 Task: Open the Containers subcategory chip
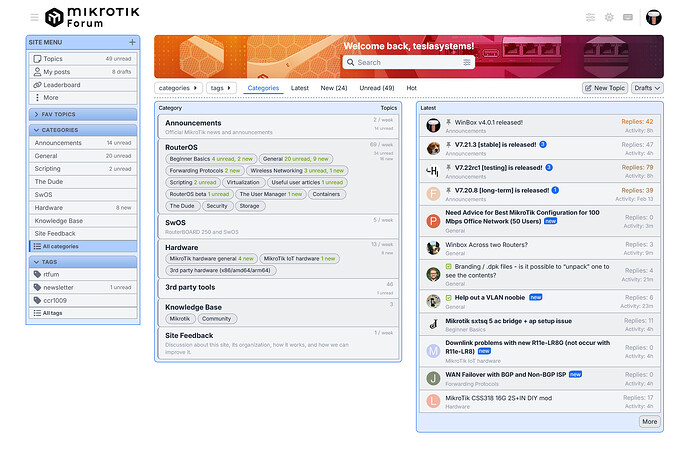(326, 194)
